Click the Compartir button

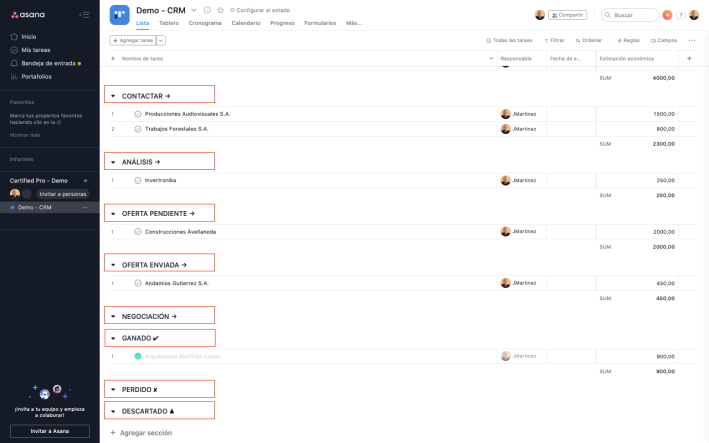click(x=568, y=15)
